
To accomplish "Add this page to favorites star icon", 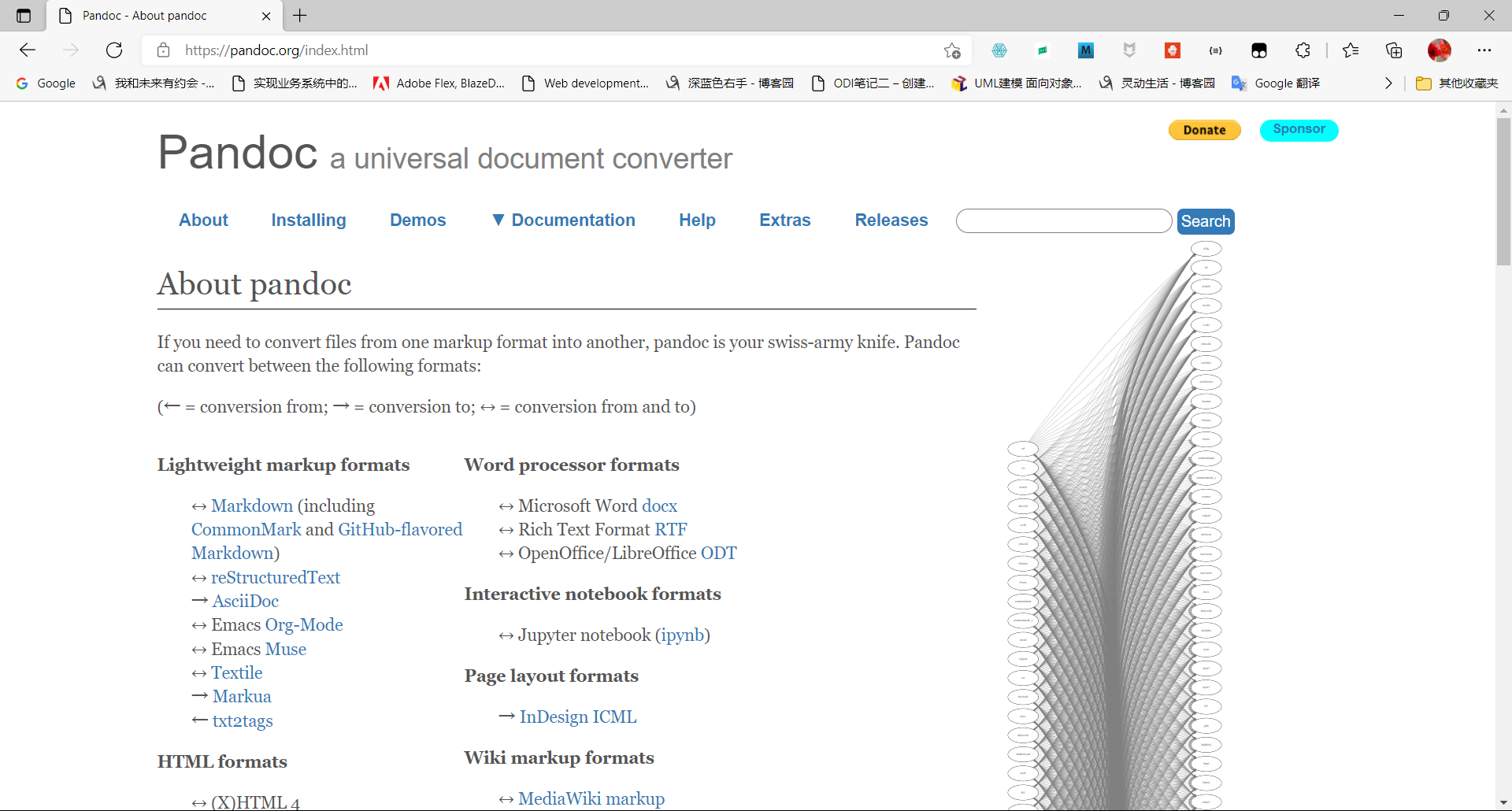I will (952, 50).
